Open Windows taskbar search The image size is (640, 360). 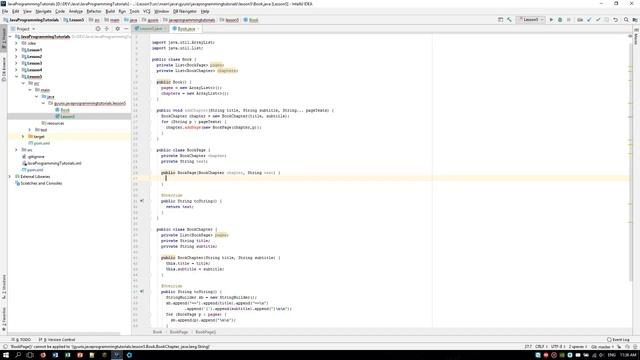tap(18, 355)
